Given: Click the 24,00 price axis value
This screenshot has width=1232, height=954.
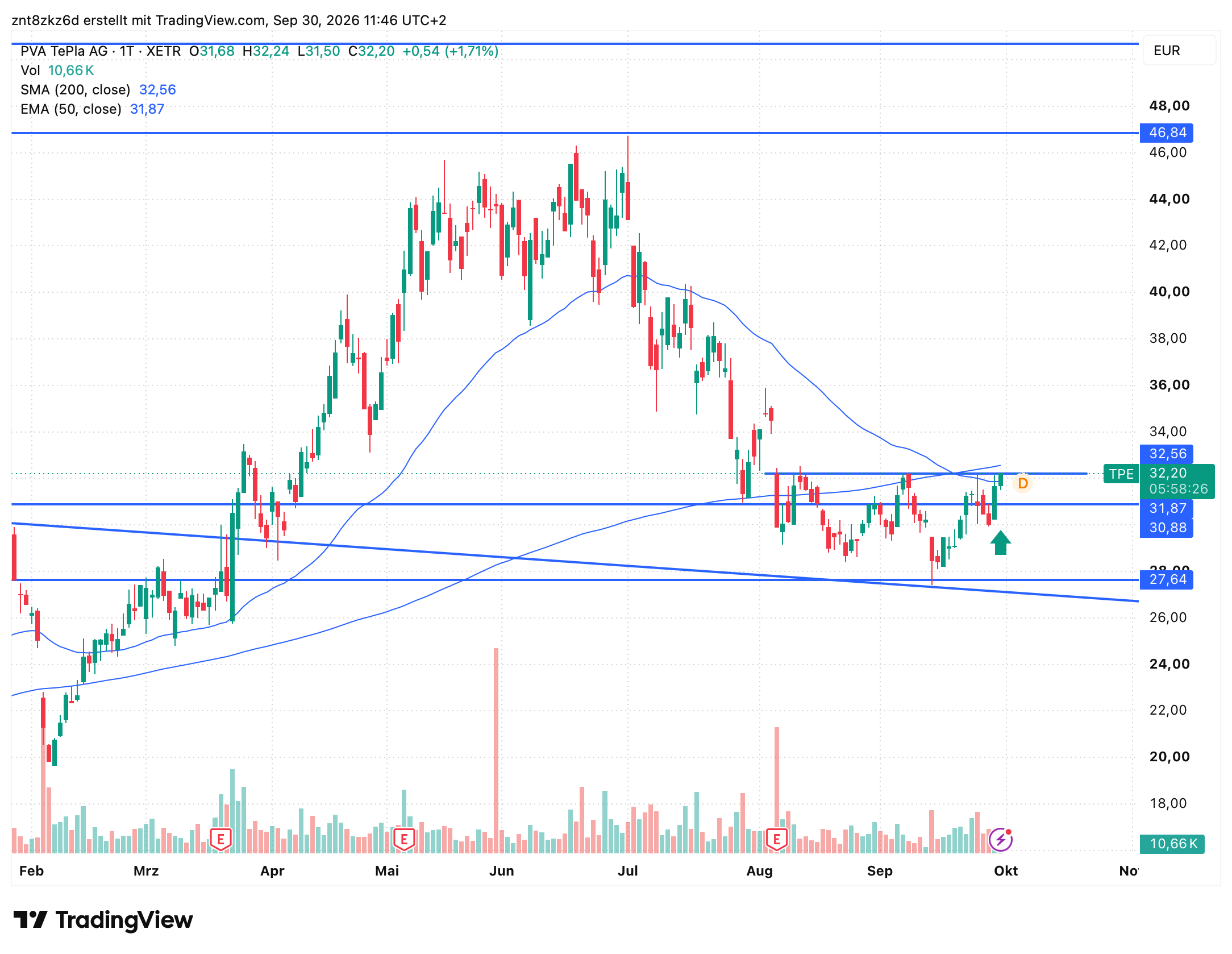Looking at the screenshot, I should coord(1169,664).
